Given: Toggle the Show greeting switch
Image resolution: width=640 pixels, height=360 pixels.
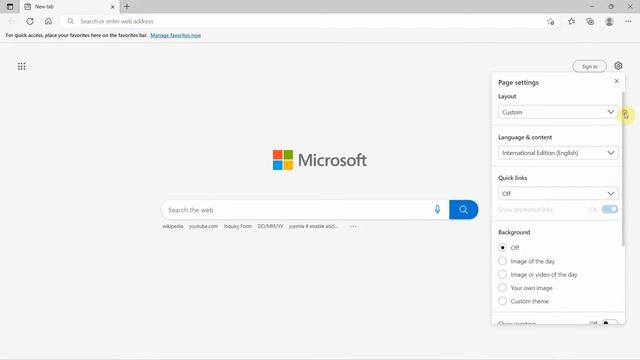Looking at the screenshot, I should pos(610,323).
